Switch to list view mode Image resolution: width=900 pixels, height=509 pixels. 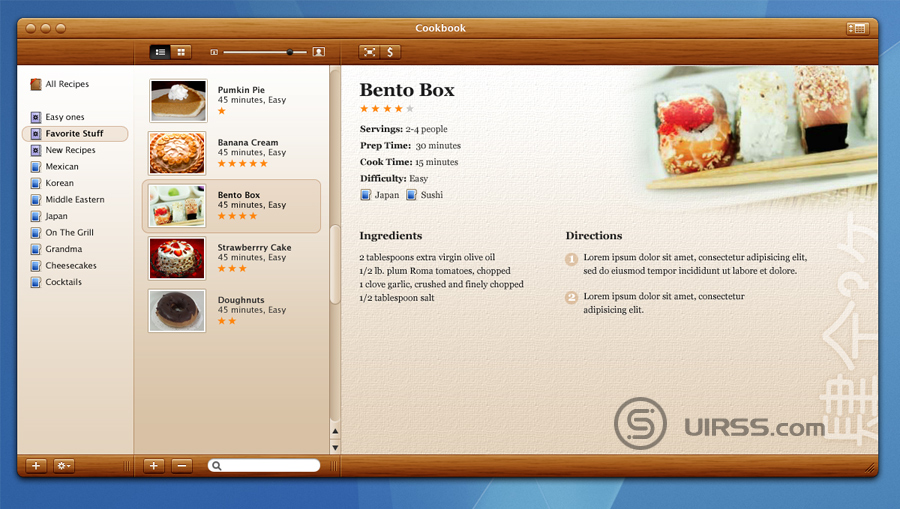point(160,52)
